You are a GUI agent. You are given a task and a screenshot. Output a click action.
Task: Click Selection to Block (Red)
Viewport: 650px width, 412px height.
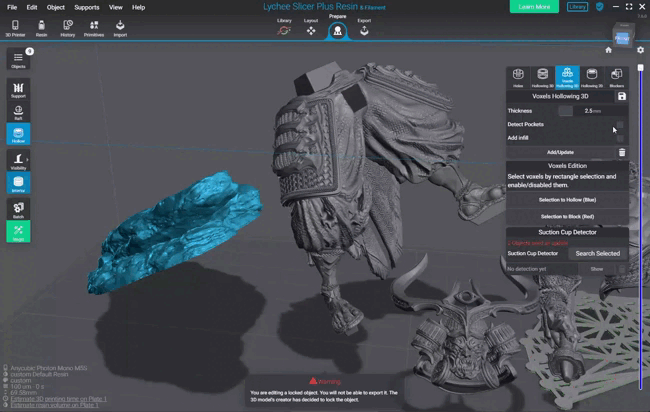click(x=567, y=216)
